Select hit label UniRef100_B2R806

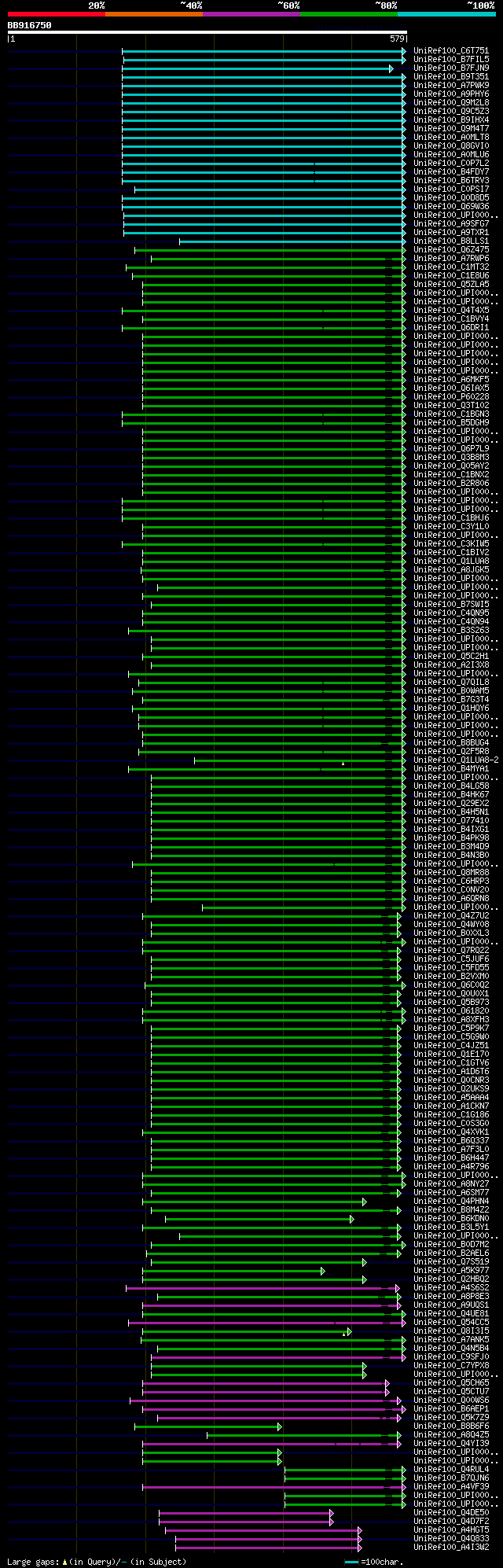451,484
